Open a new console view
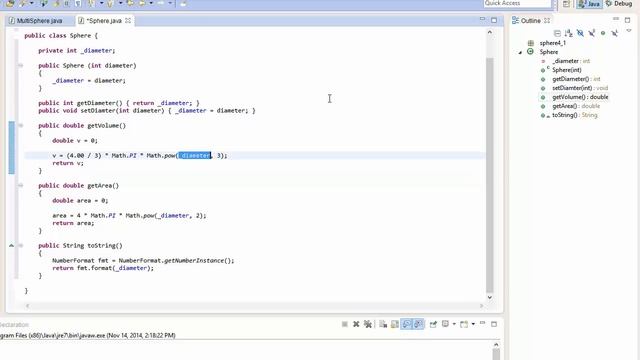This screenshot has width=640, height=360. (x=464, y=324)
